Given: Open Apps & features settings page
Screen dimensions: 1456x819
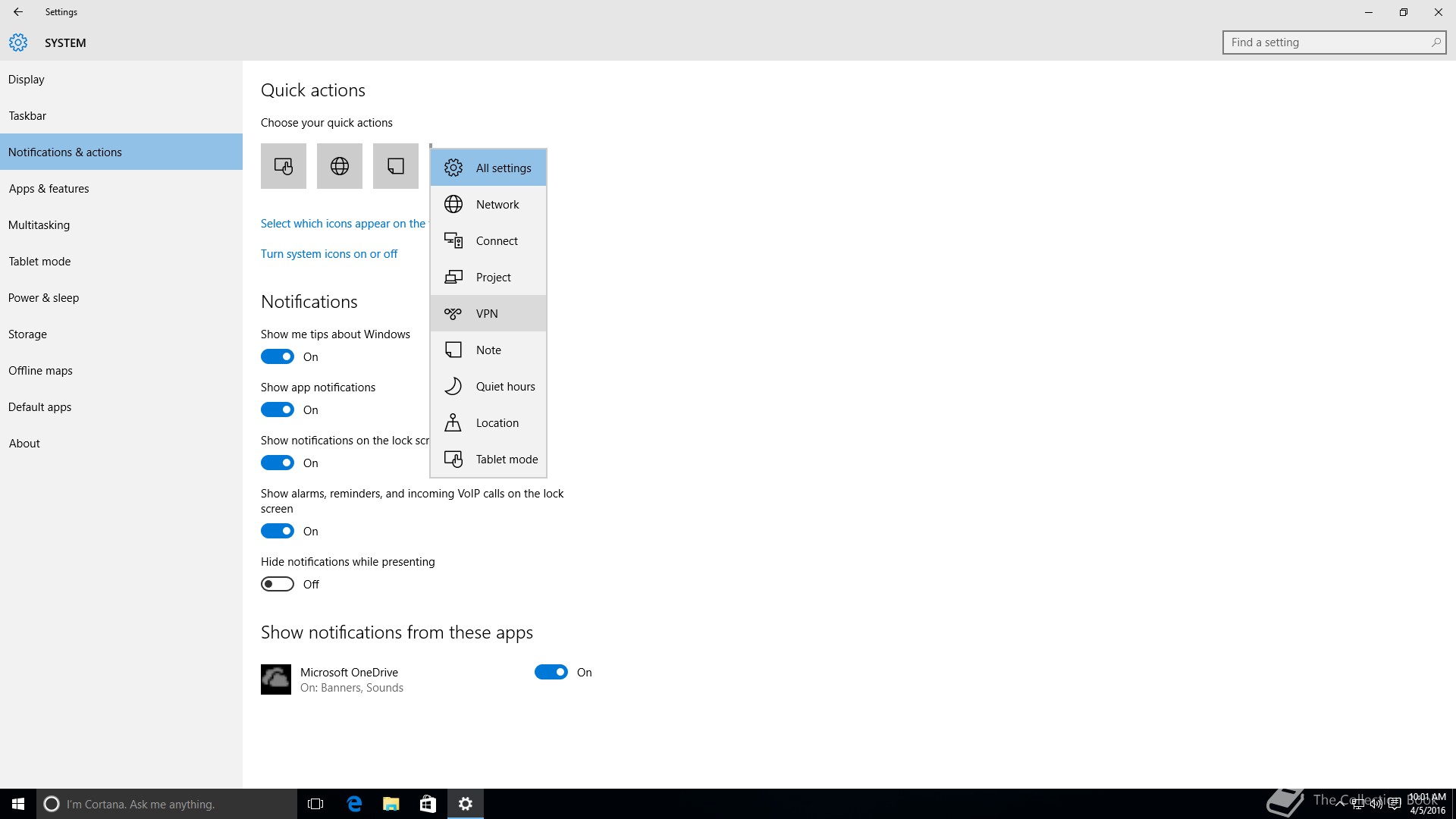Looking at the screenshot, I should click(x=121, y=188).
